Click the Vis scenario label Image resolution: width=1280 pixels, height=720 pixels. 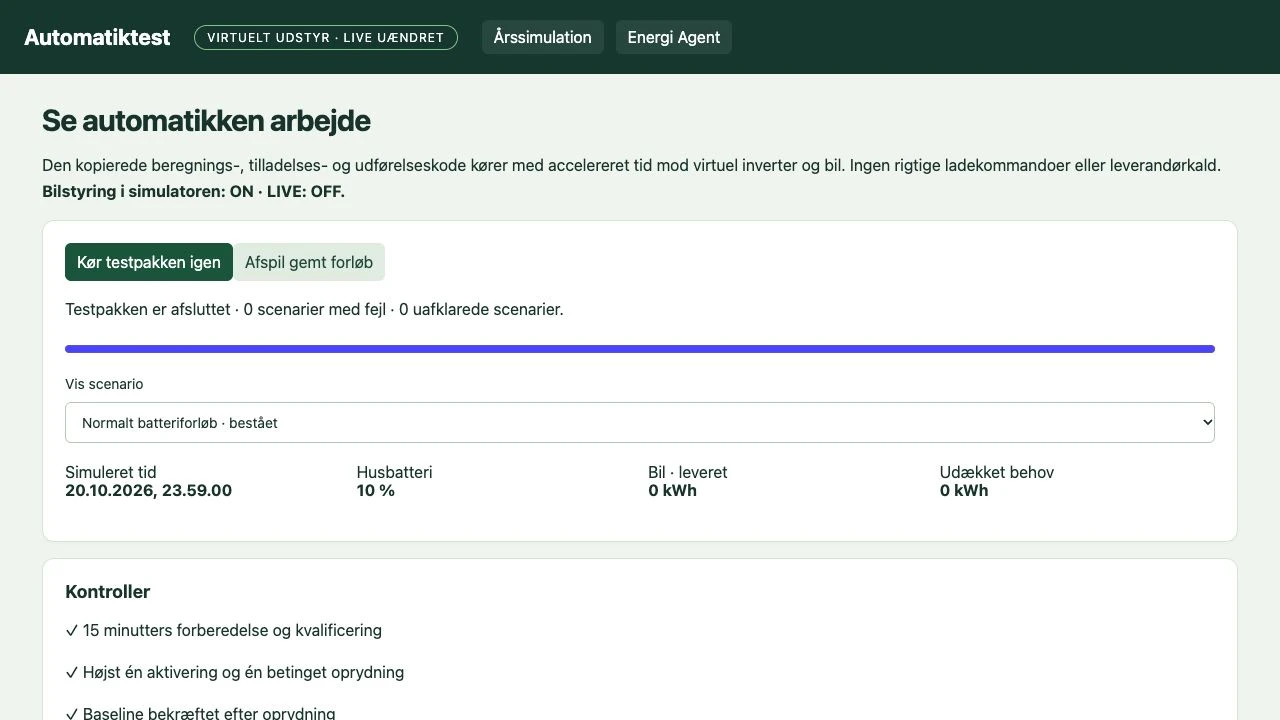click(104, 384)
